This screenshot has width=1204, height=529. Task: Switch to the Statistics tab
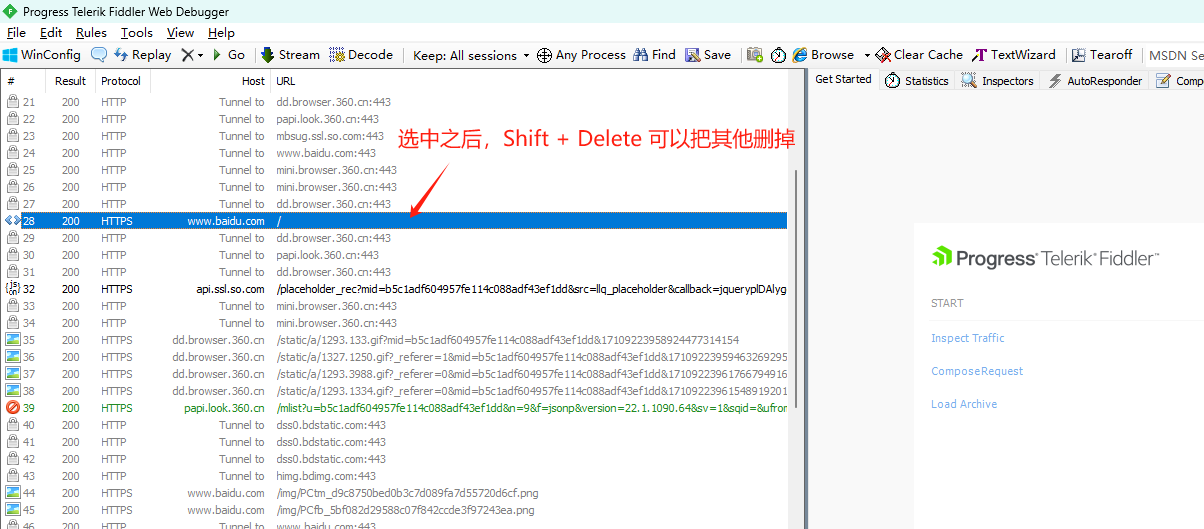[x=917, y=81]
